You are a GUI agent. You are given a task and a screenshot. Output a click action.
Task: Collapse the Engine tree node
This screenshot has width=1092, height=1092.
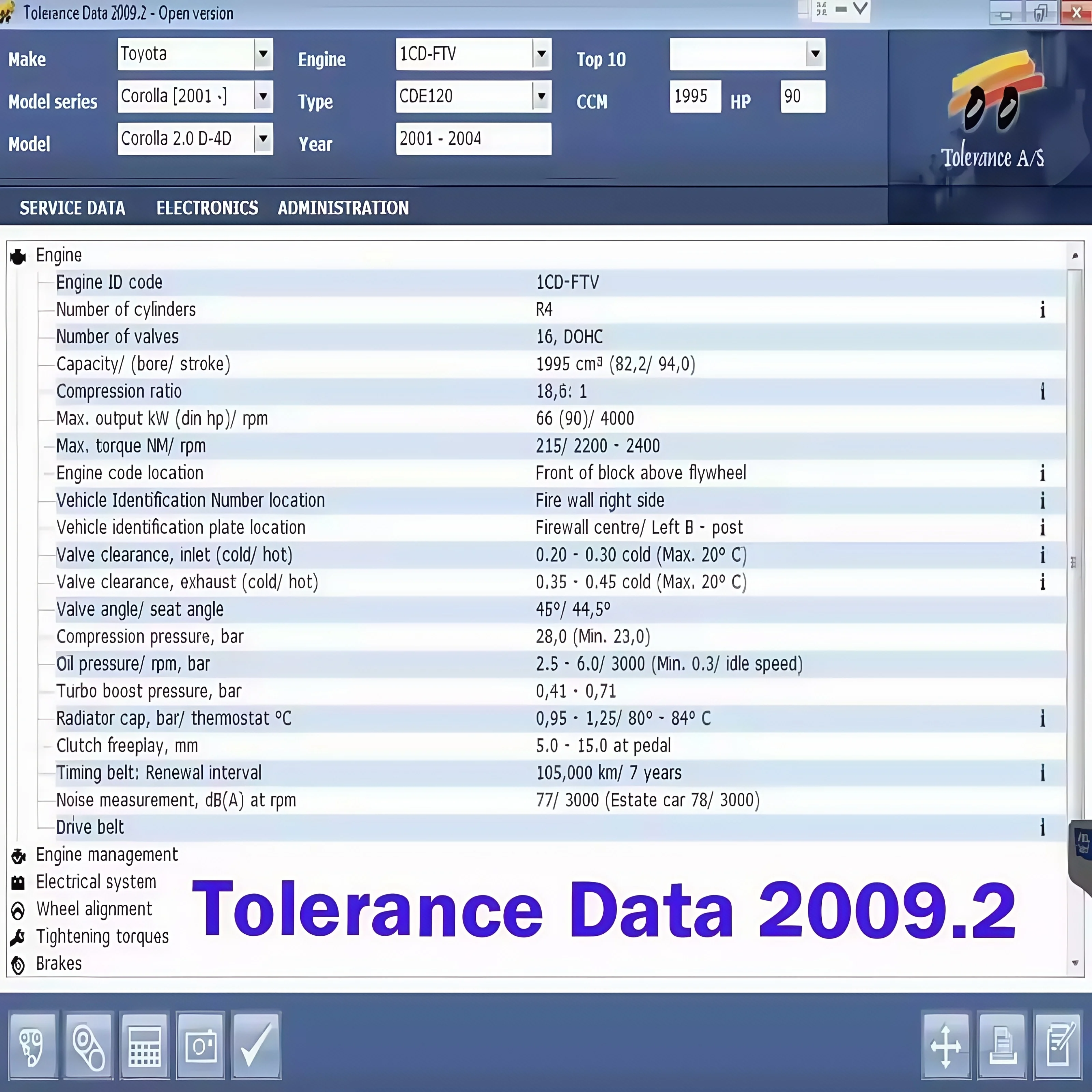pos(59,256)
